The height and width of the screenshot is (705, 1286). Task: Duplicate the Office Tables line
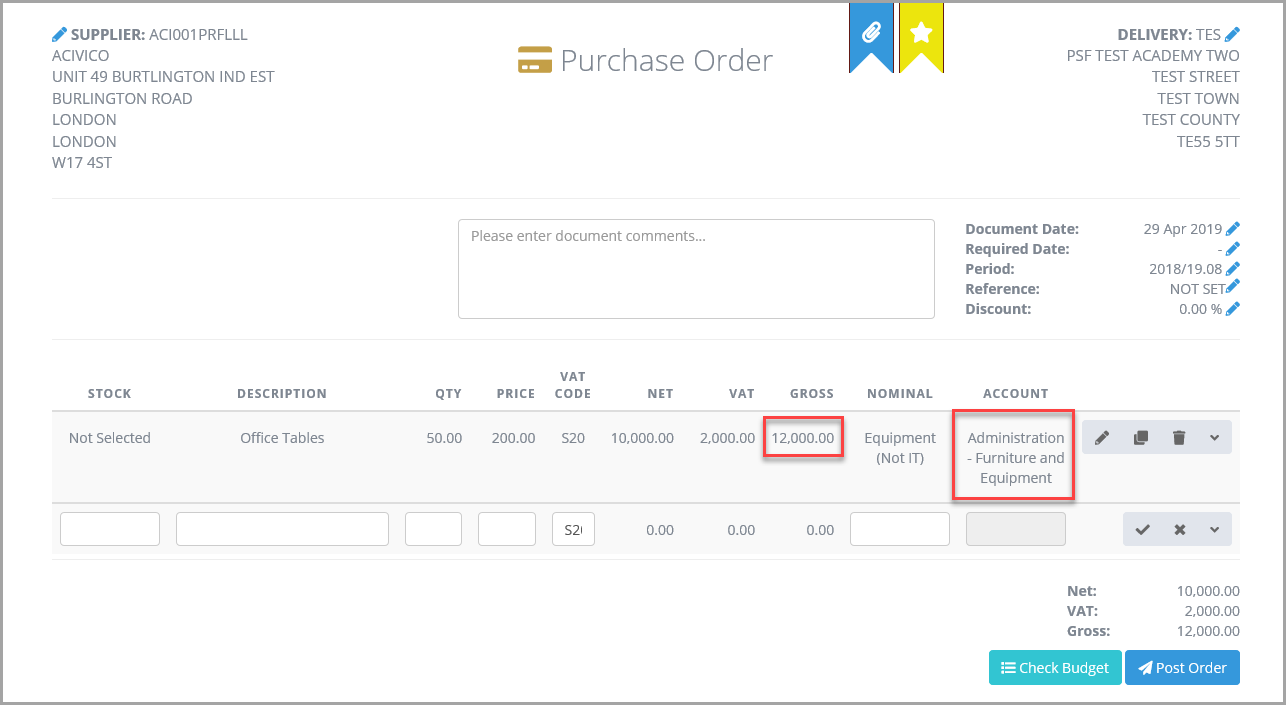(x=1140, y=438)
